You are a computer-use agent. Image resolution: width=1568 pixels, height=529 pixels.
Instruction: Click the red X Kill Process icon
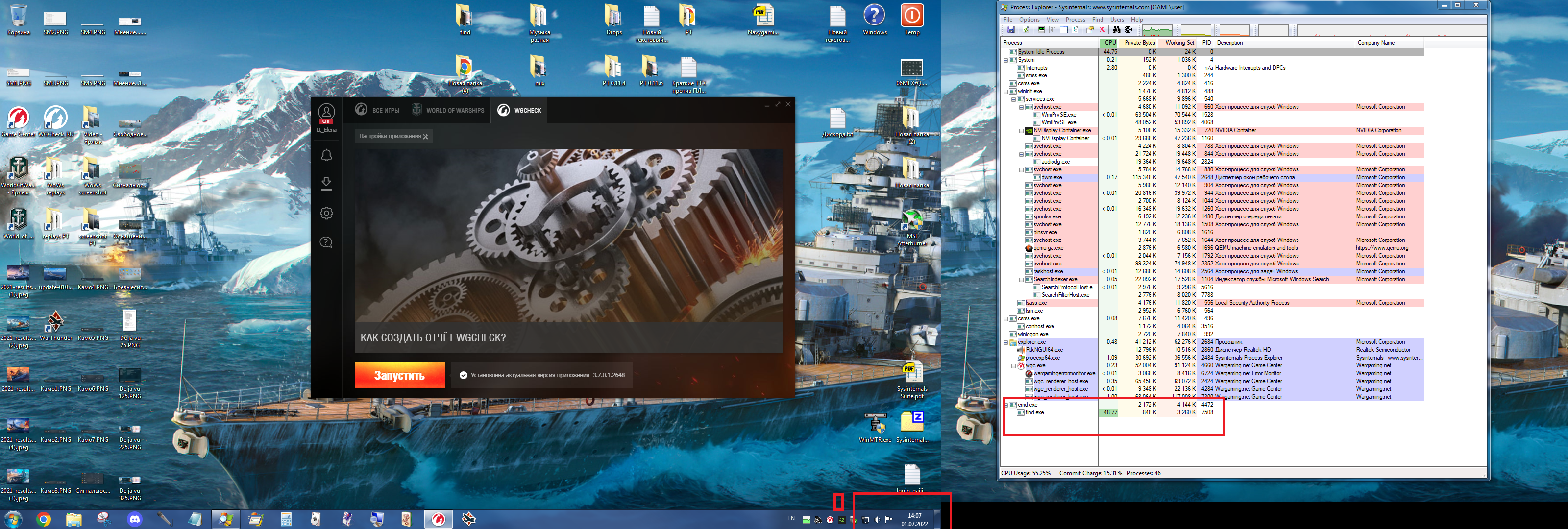coord(1102,30)
